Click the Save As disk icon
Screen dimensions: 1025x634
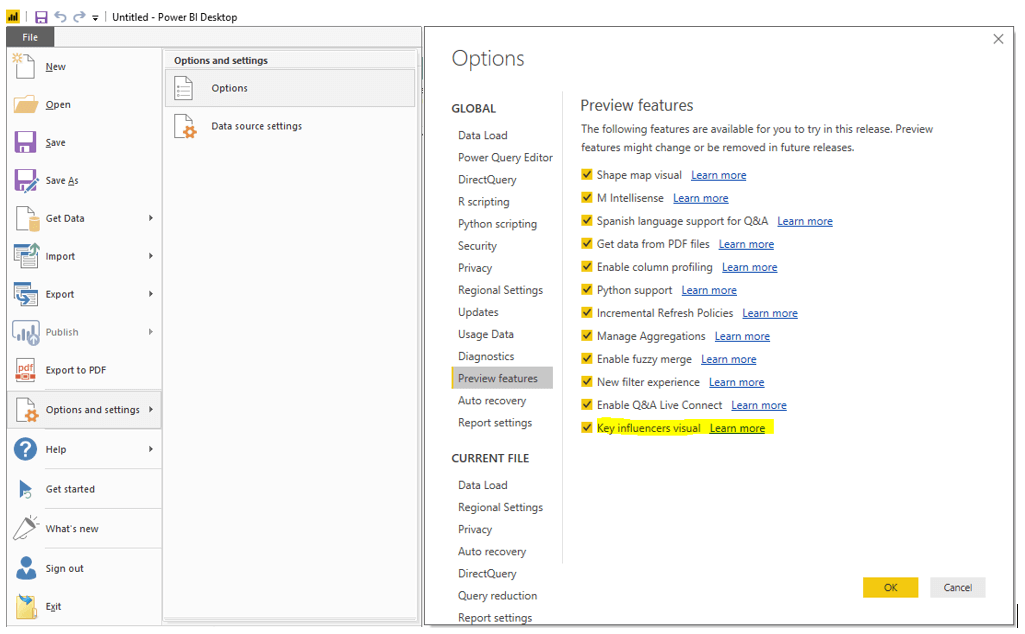26,180
